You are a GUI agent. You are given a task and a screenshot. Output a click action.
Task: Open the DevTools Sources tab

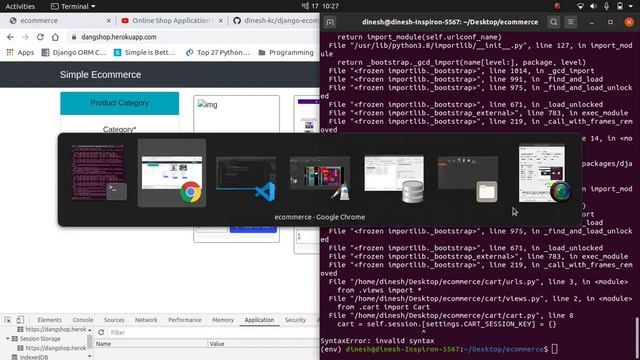click(114, 320)
